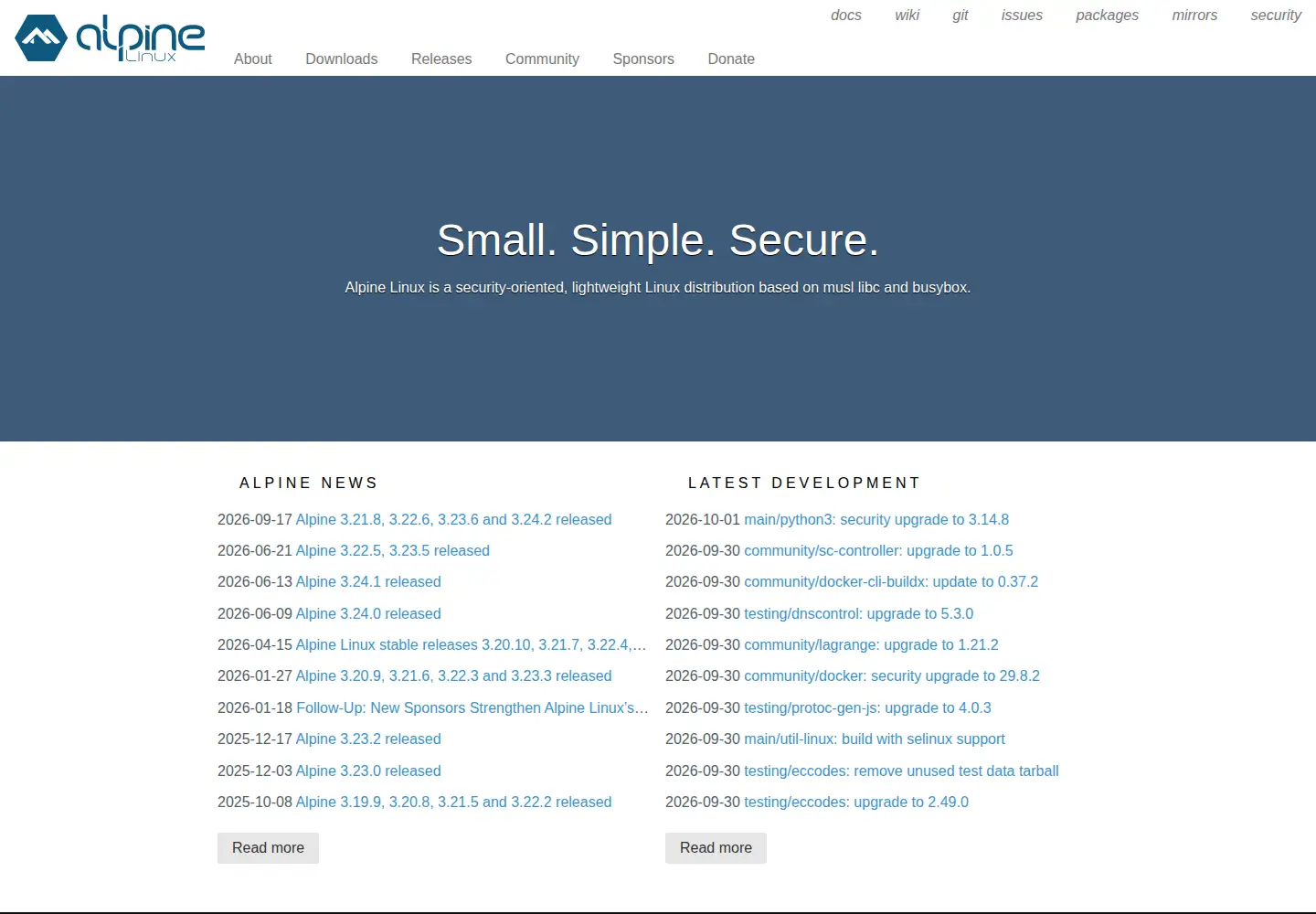Open main/python3 security upgrade commit
The image size is (1316, 914).
click(x=876, y=519)
